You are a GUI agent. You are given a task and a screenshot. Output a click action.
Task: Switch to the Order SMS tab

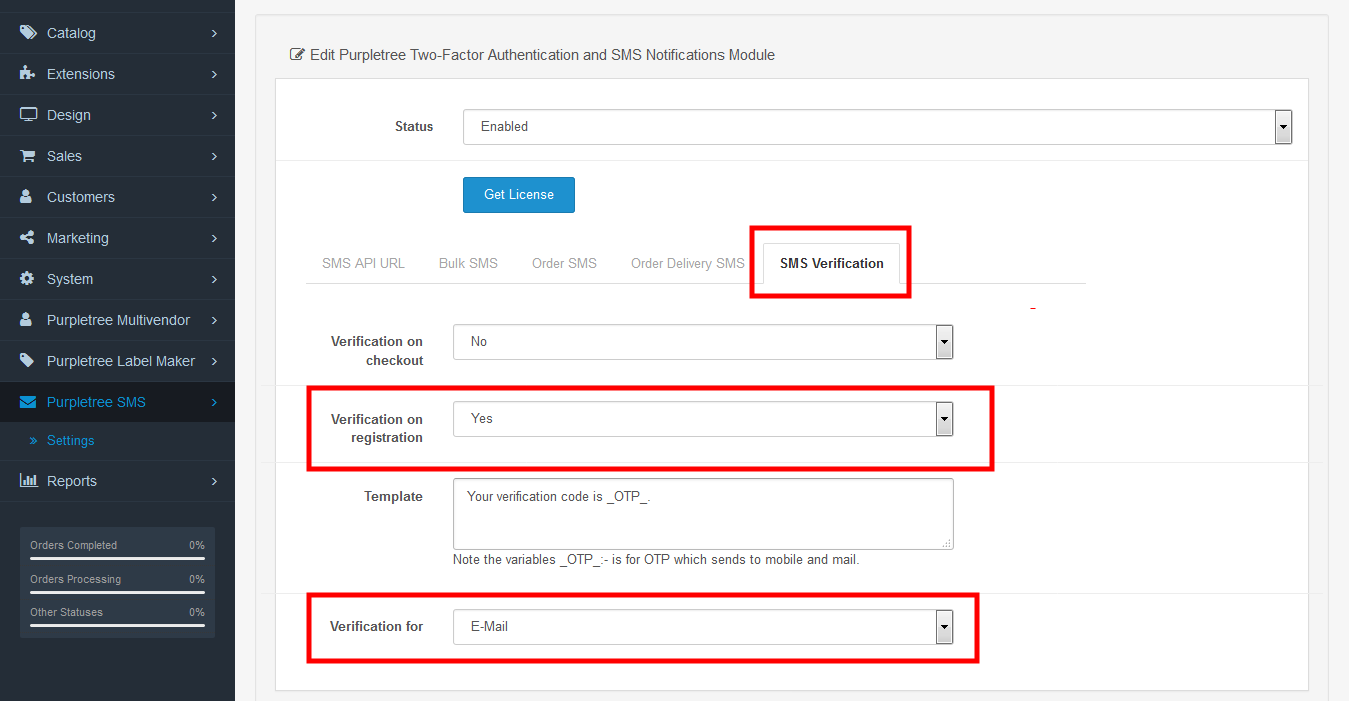tap(564, 263)
